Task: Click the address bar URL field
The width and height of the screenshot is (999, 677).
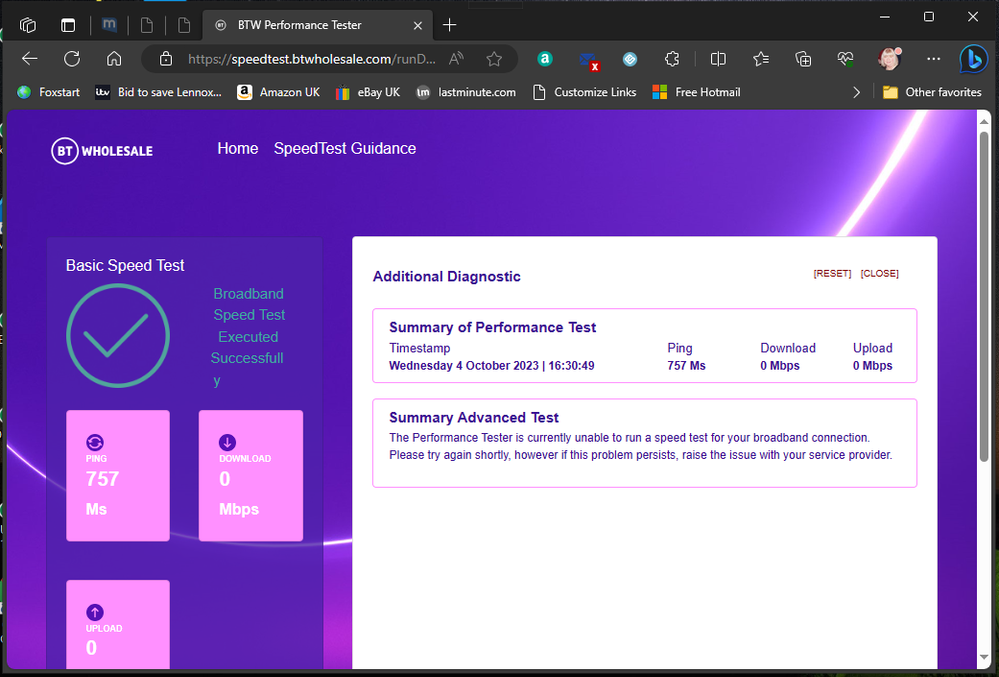Action: click(x=300, y=59)
